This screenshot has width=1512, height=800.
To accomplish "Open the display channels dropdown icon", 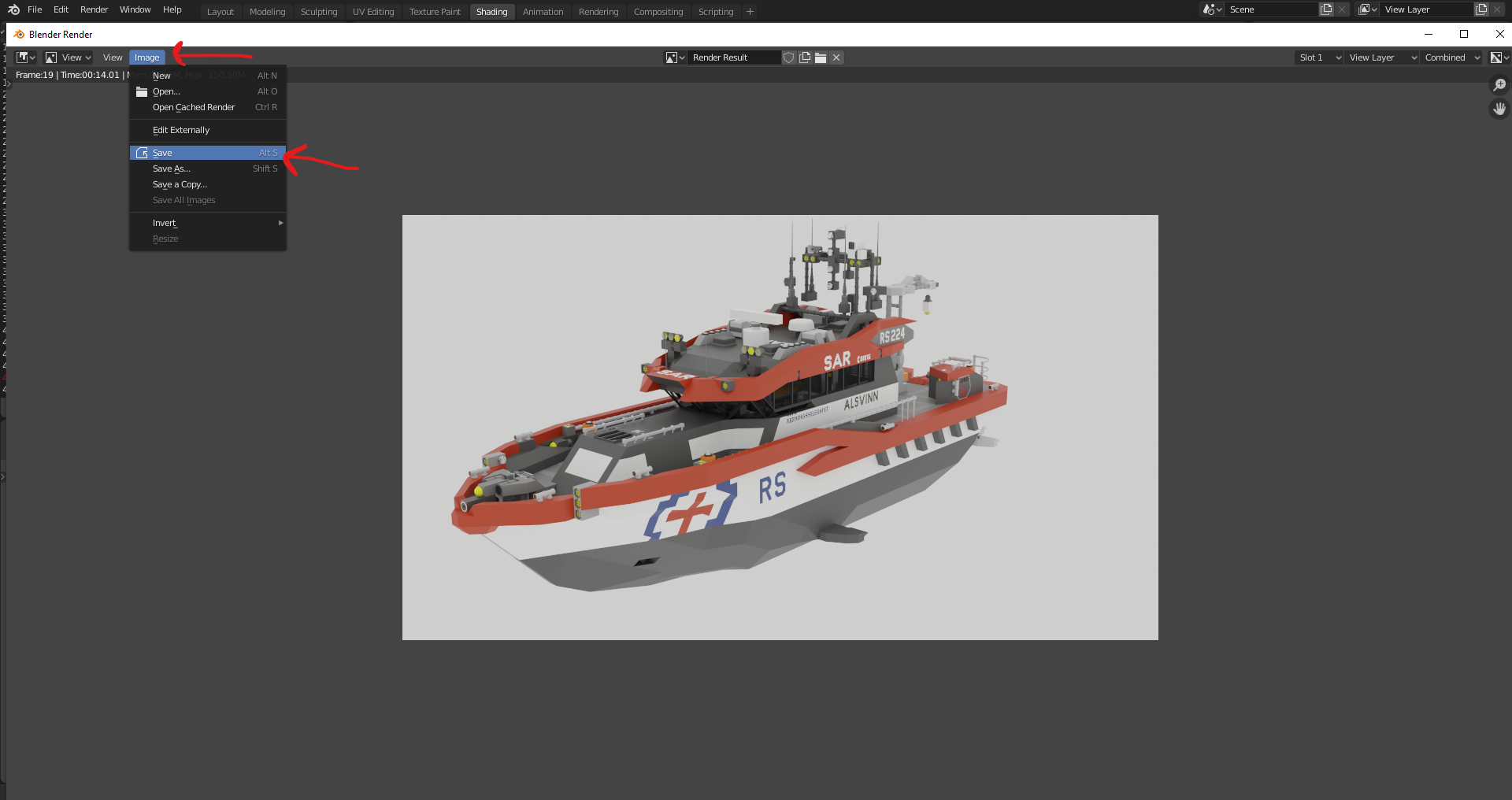I will [x=1499, y=57].
